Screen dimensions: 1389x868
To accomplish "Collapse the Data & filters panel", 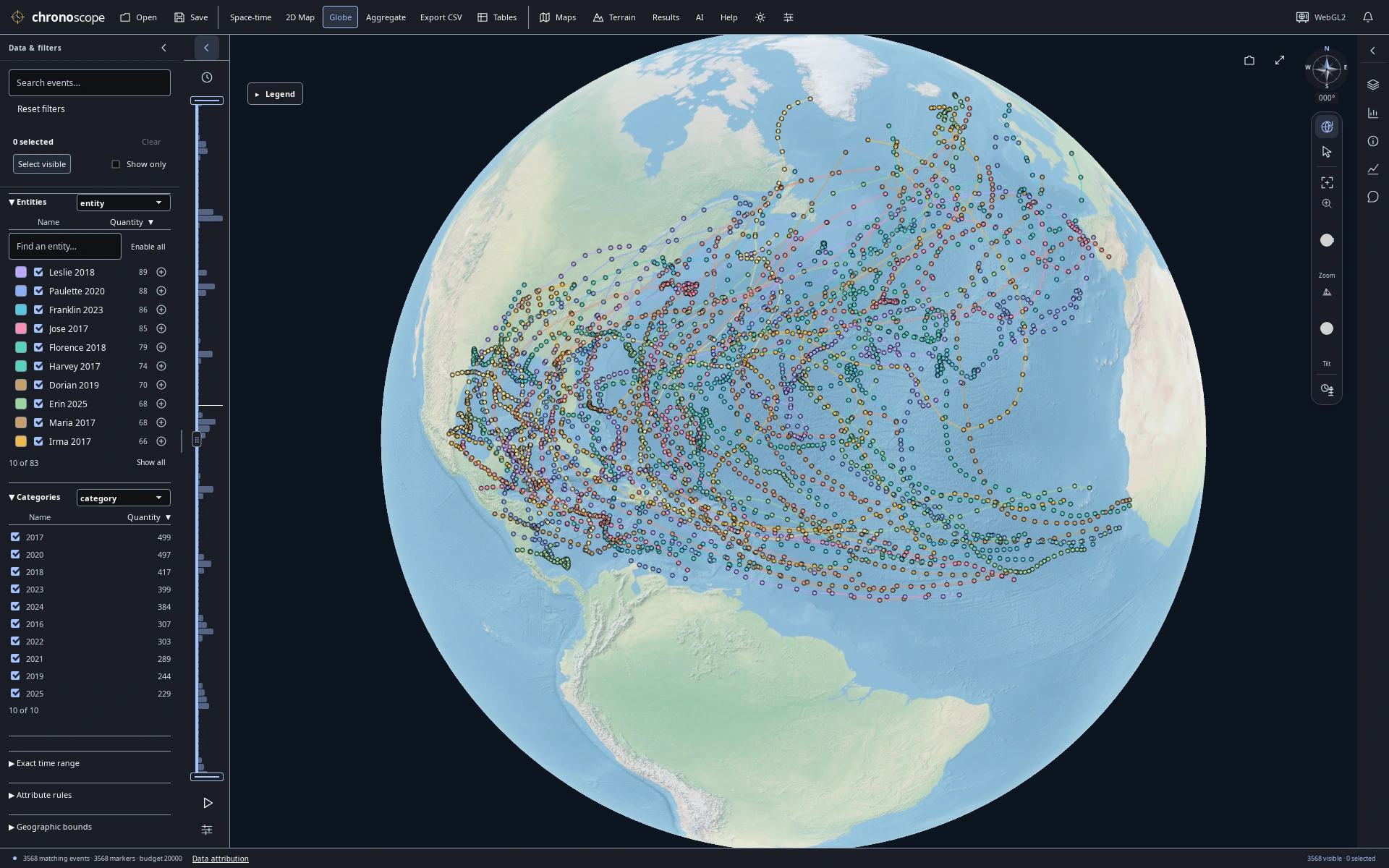I will (x=163, y=48).
